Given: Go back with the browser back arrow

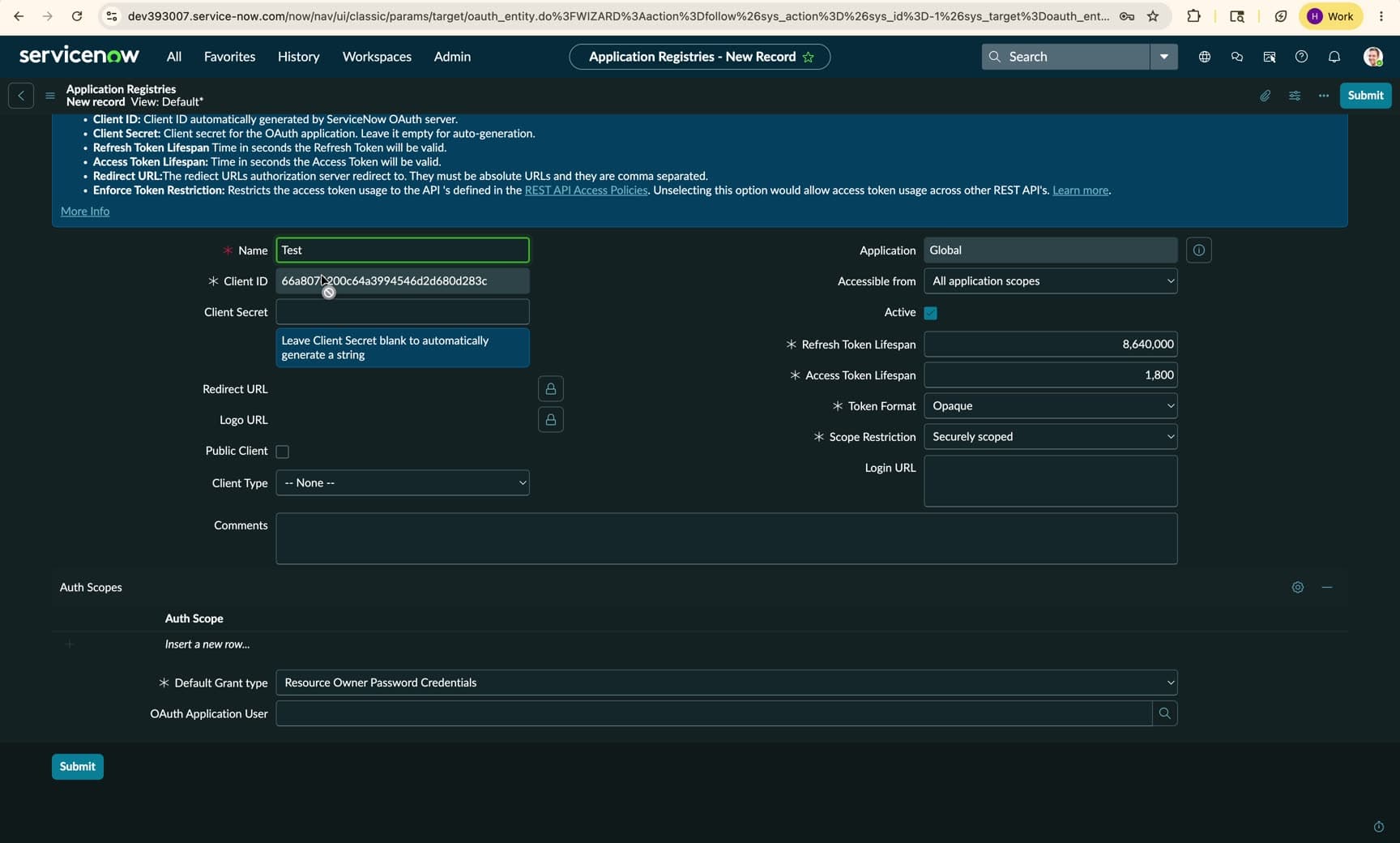Looking at the screenshot, I should 19,16.
